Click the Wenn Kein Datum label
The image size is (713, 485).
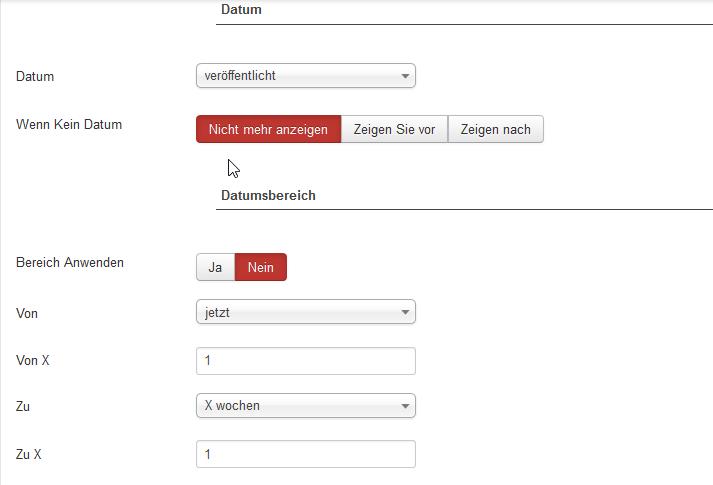(69, 125)
